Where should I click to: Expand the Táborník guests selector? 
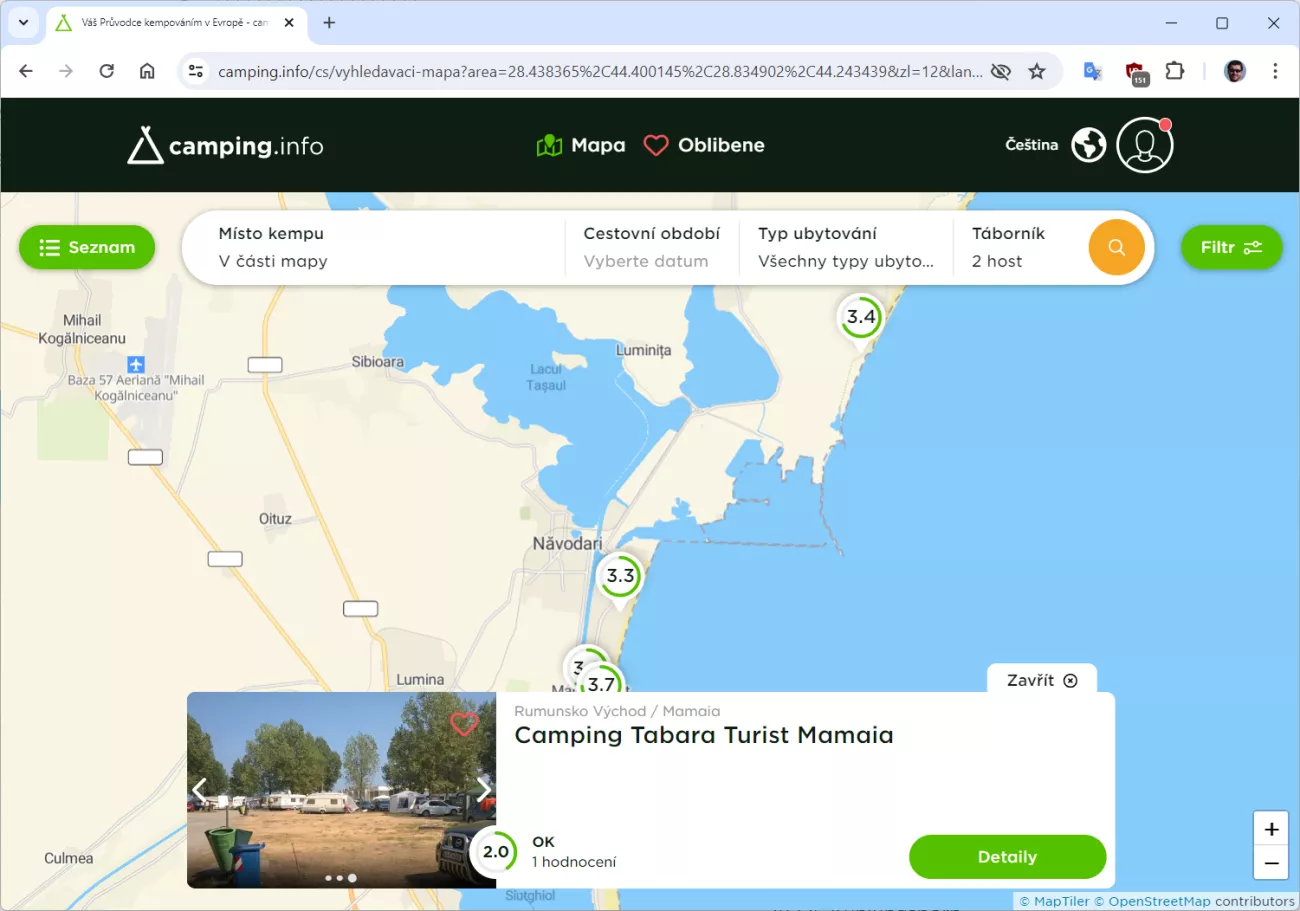tap(1010, 247)
